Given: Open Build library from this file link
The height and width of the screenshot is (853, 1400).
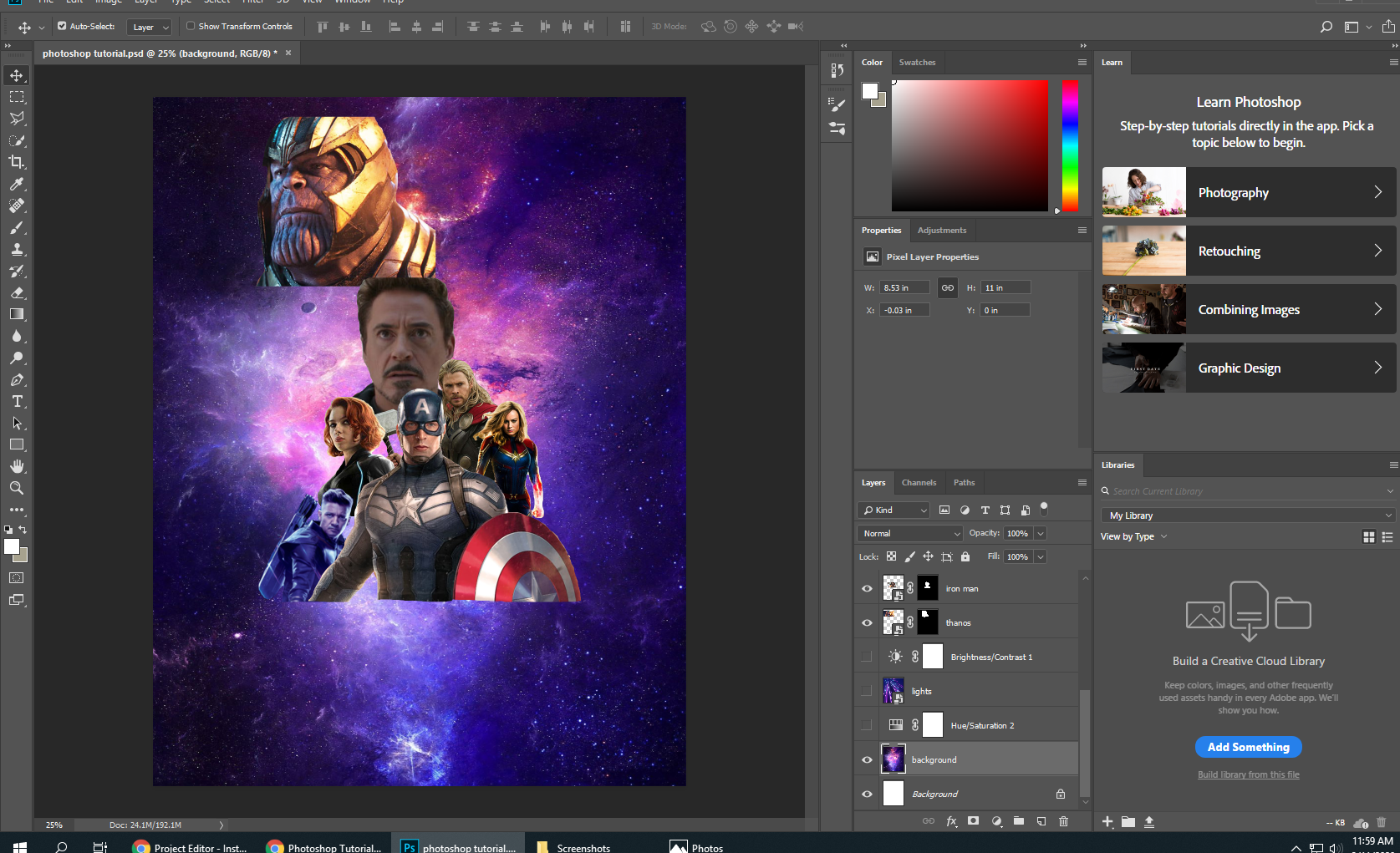Looking at the screenshot, I should (1248, 774).
